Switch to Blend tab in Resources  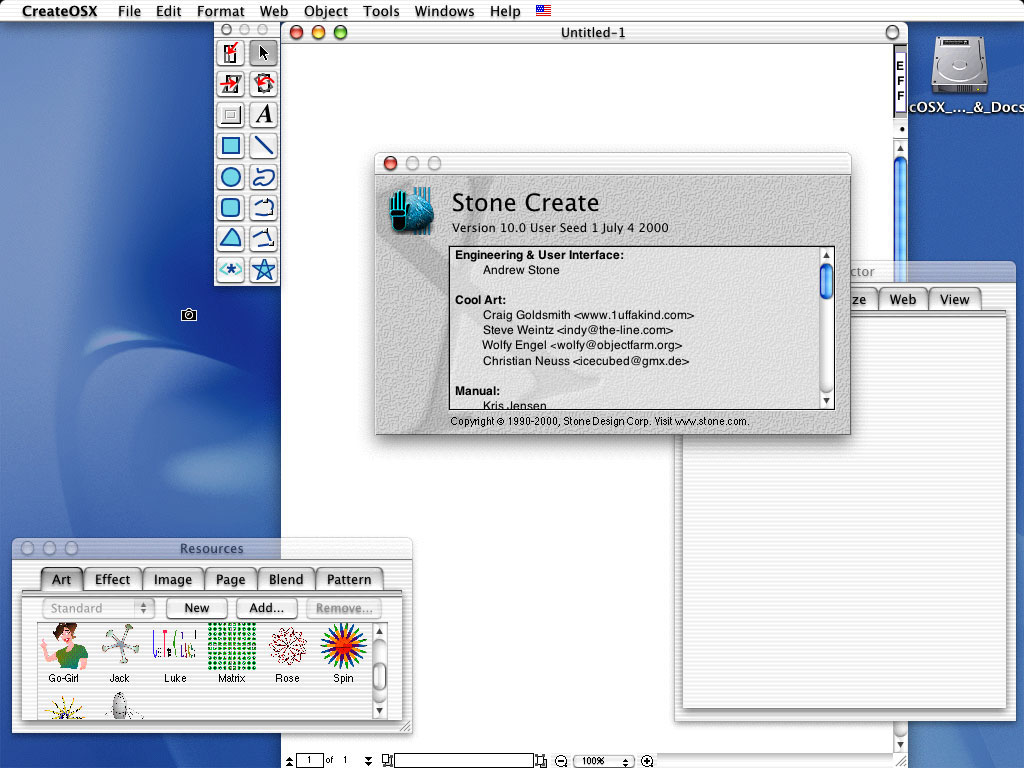pyautogui.click(x=286, y=579)
